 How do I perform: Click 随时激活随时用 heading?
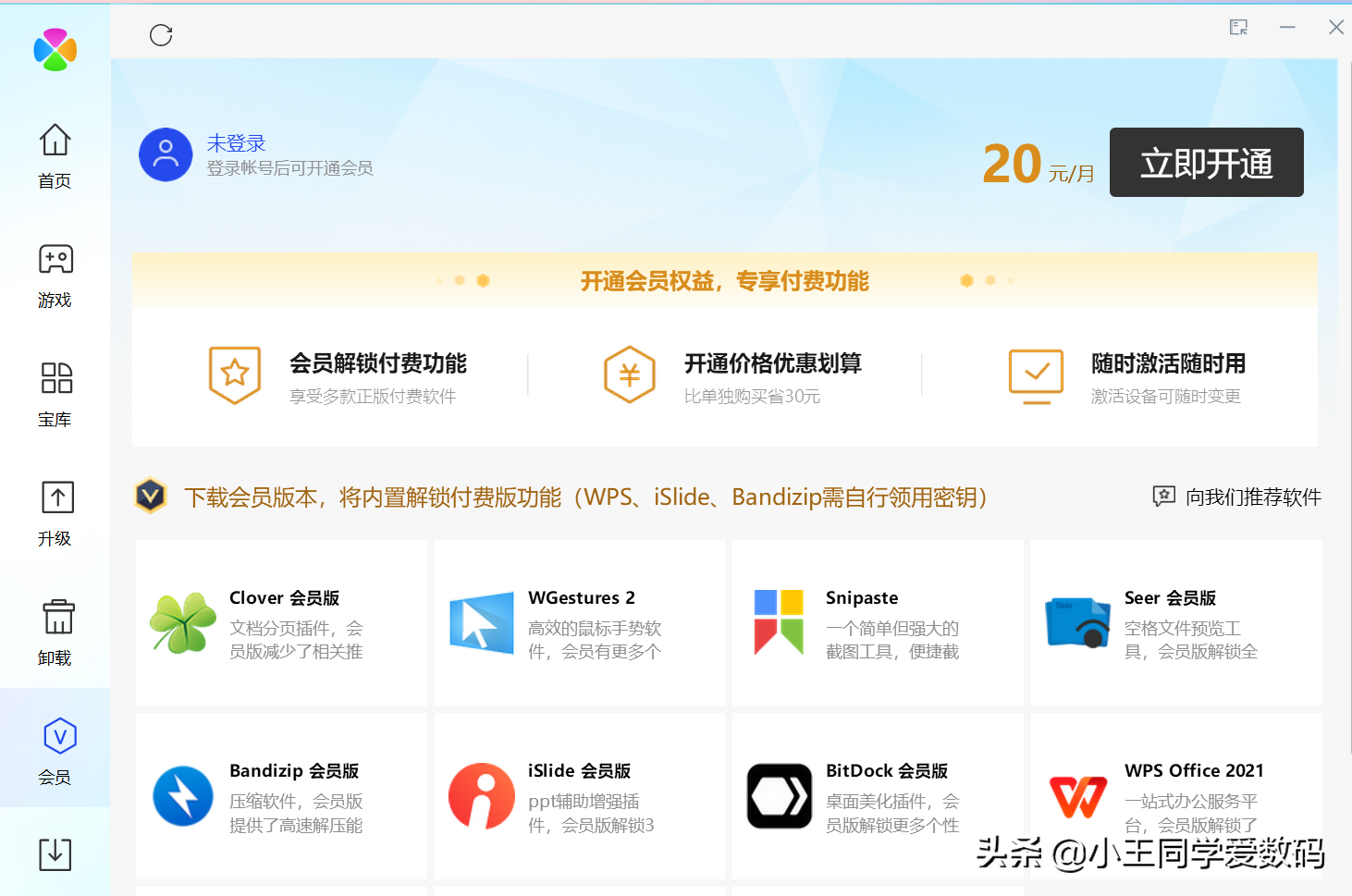(x=1168, y=363)
